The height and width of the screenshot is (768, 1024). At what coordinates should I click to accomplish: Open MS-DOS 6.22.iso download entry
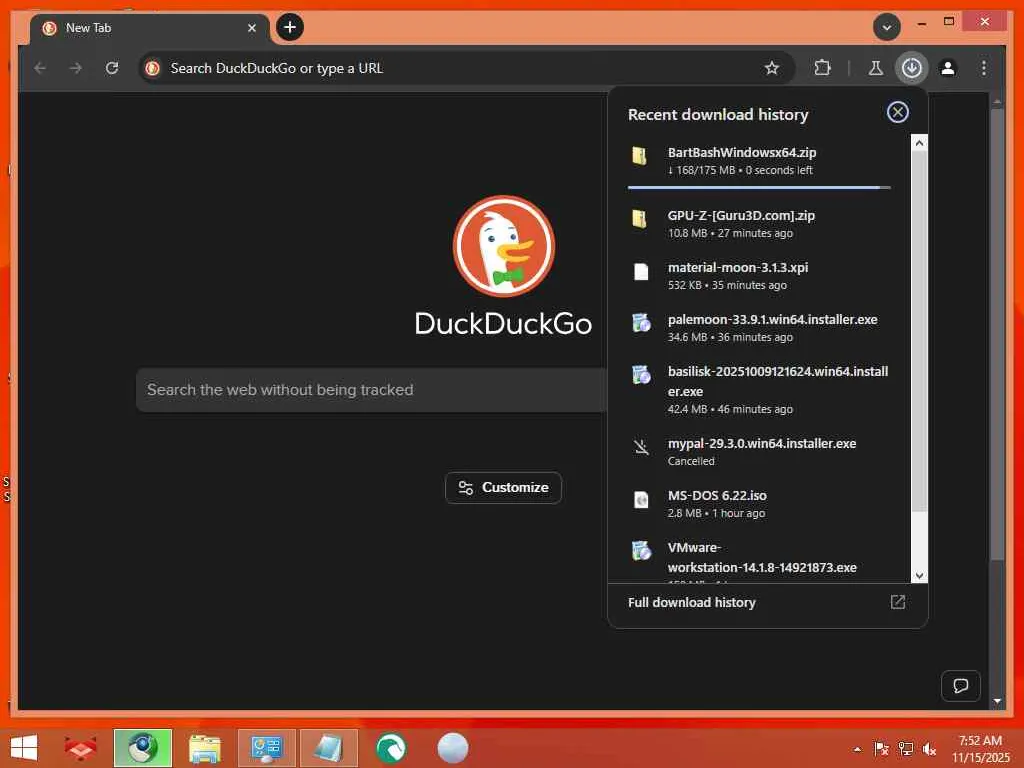(x=759, y=504)
